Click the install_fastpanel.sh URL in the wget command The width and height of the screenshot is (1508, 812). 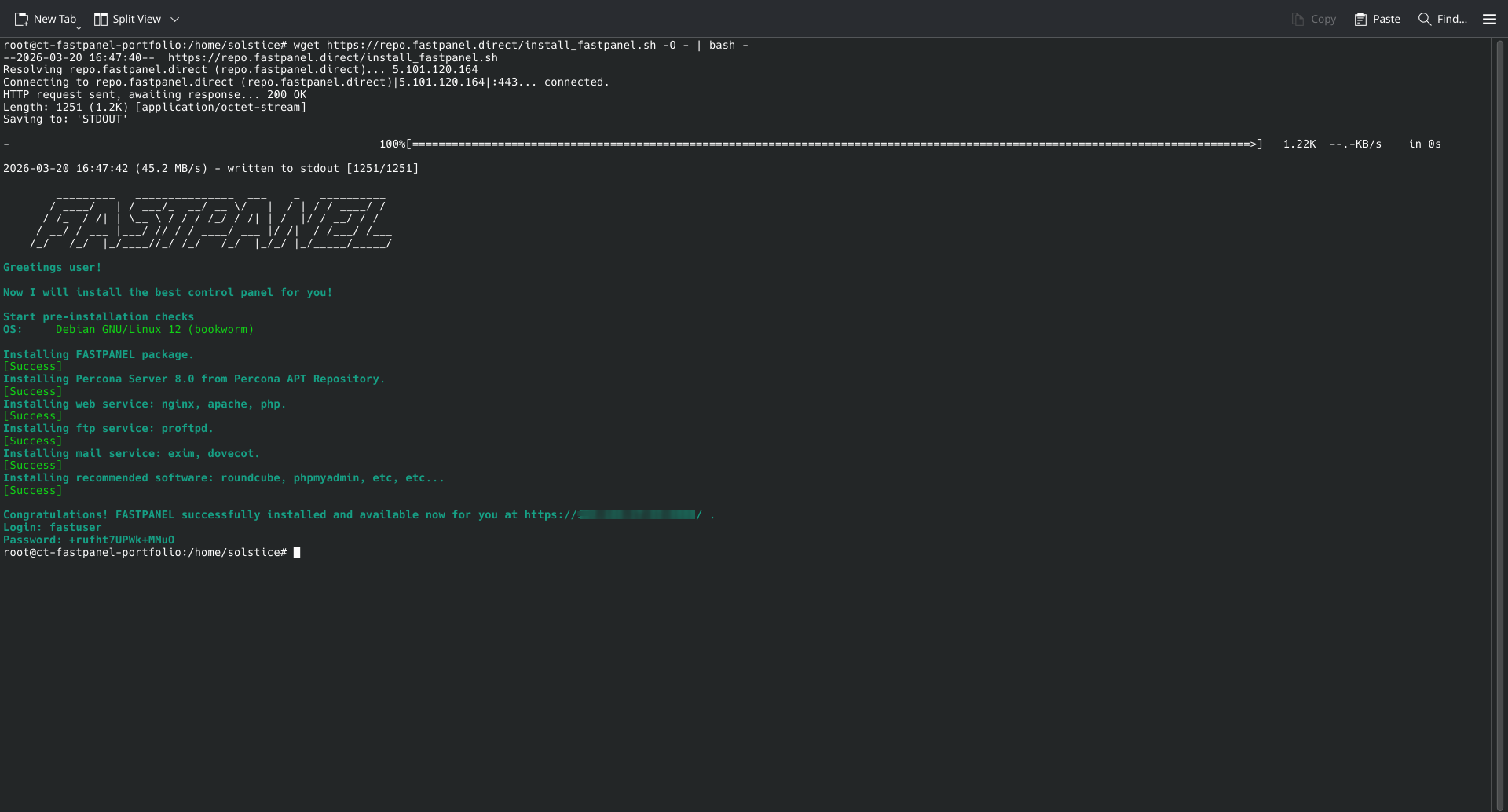tap(490, 45)
